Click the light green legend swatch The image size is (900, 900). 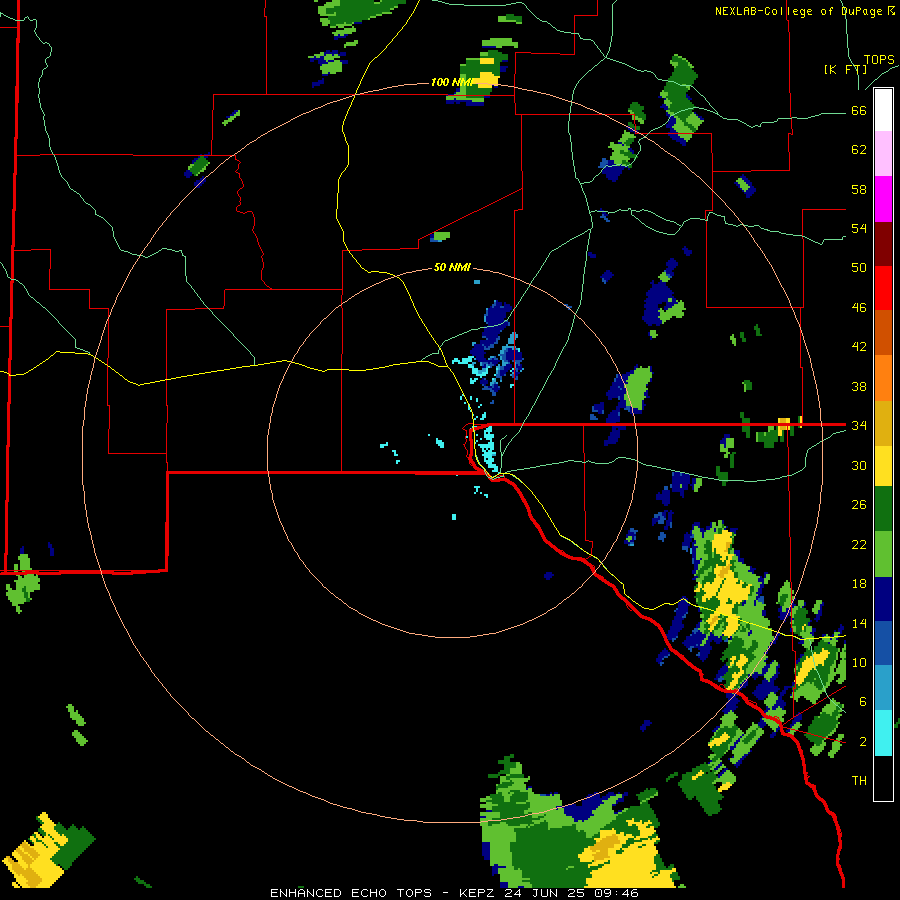[x=883, y=554]
